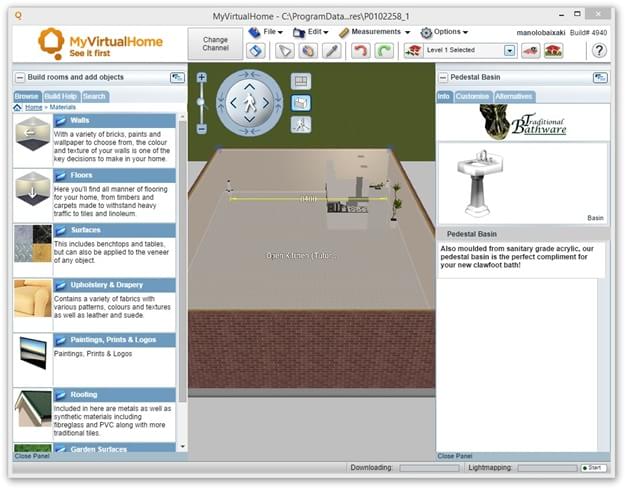Image resolution: width=625 pixels, height=489 pixels.
Task: Click the walking person icon in navigator
Action: 250,103
